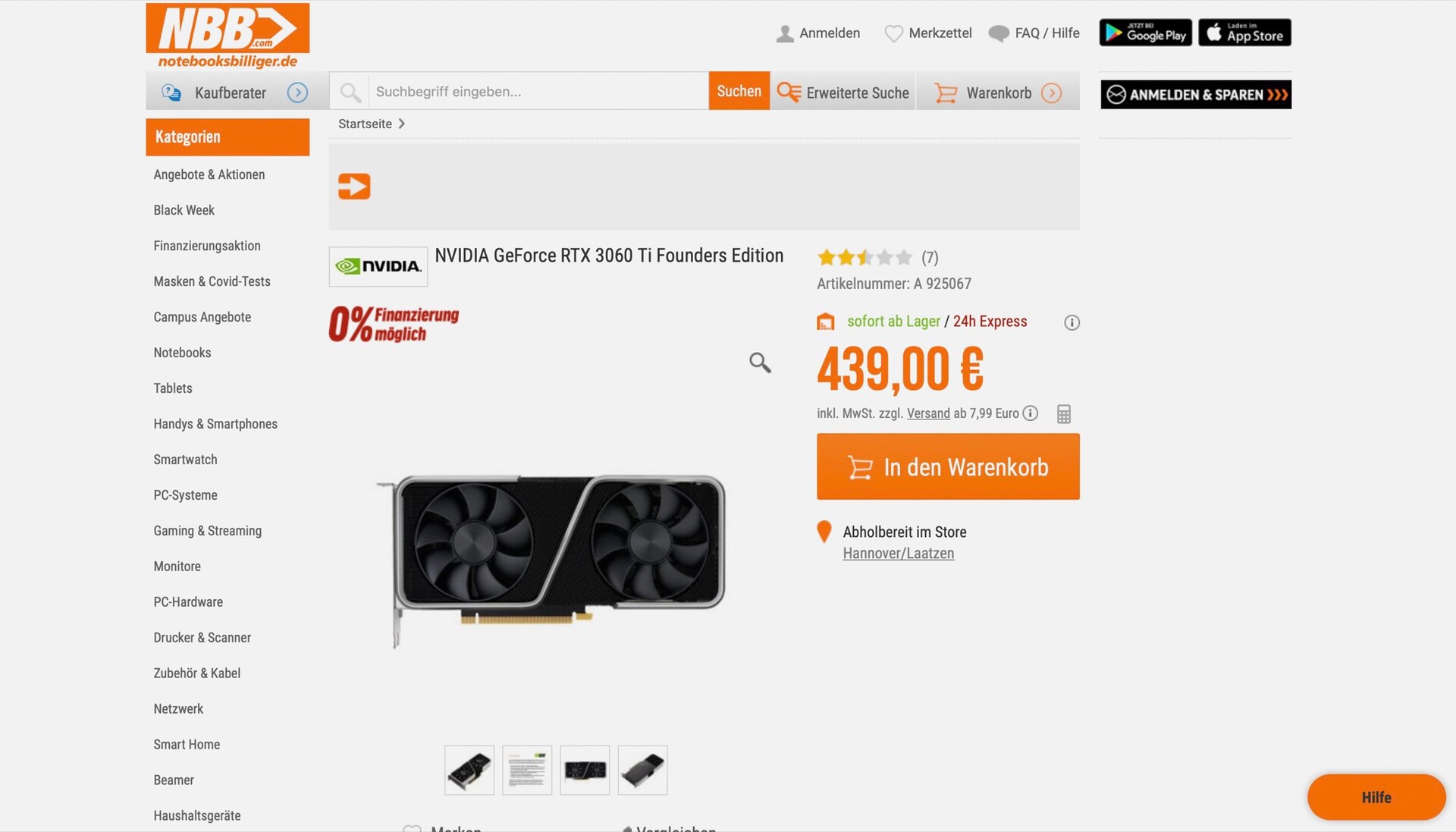Open the Google Play store badge
This screenshot has width=1456, height=832.
1145,33
